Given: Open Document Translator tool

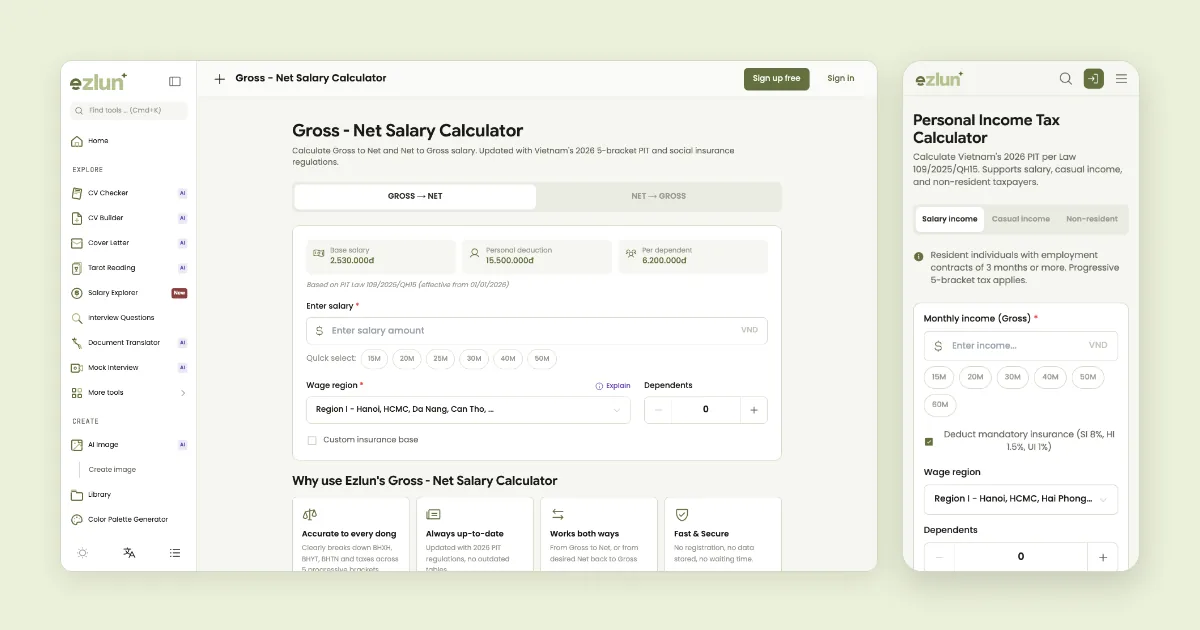Looking at the screenshot, I should (x=129, y=343).
